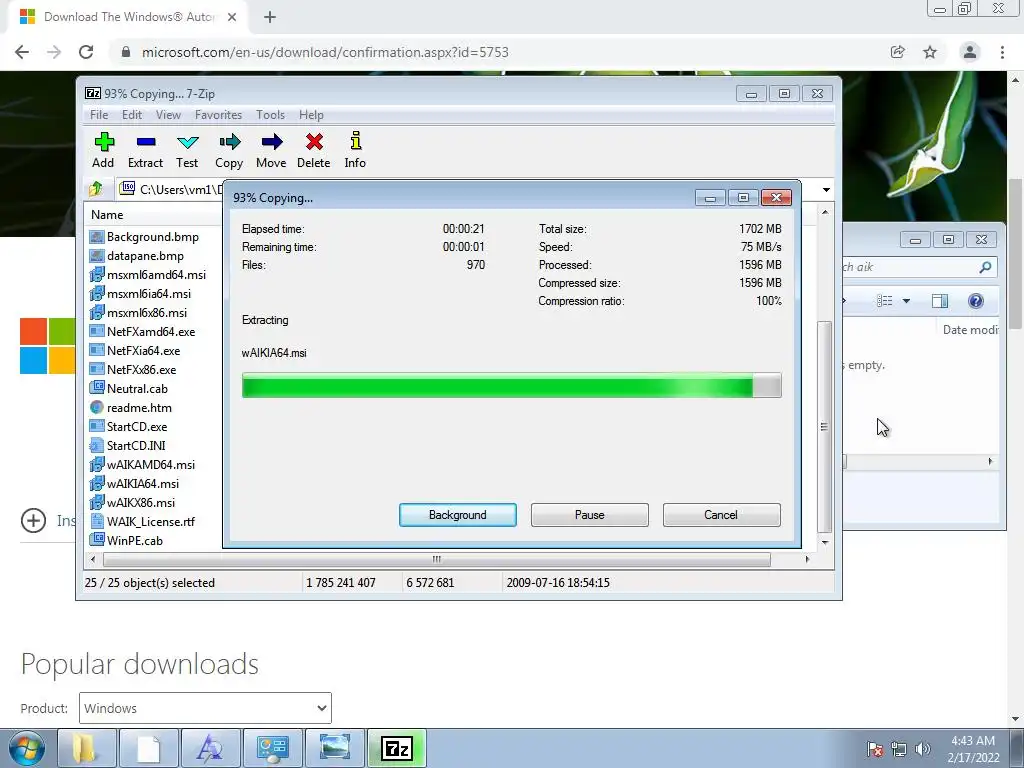
Task: Click the 7-Zip vertical scrollbar thumb
Action: tap(825, 426)
